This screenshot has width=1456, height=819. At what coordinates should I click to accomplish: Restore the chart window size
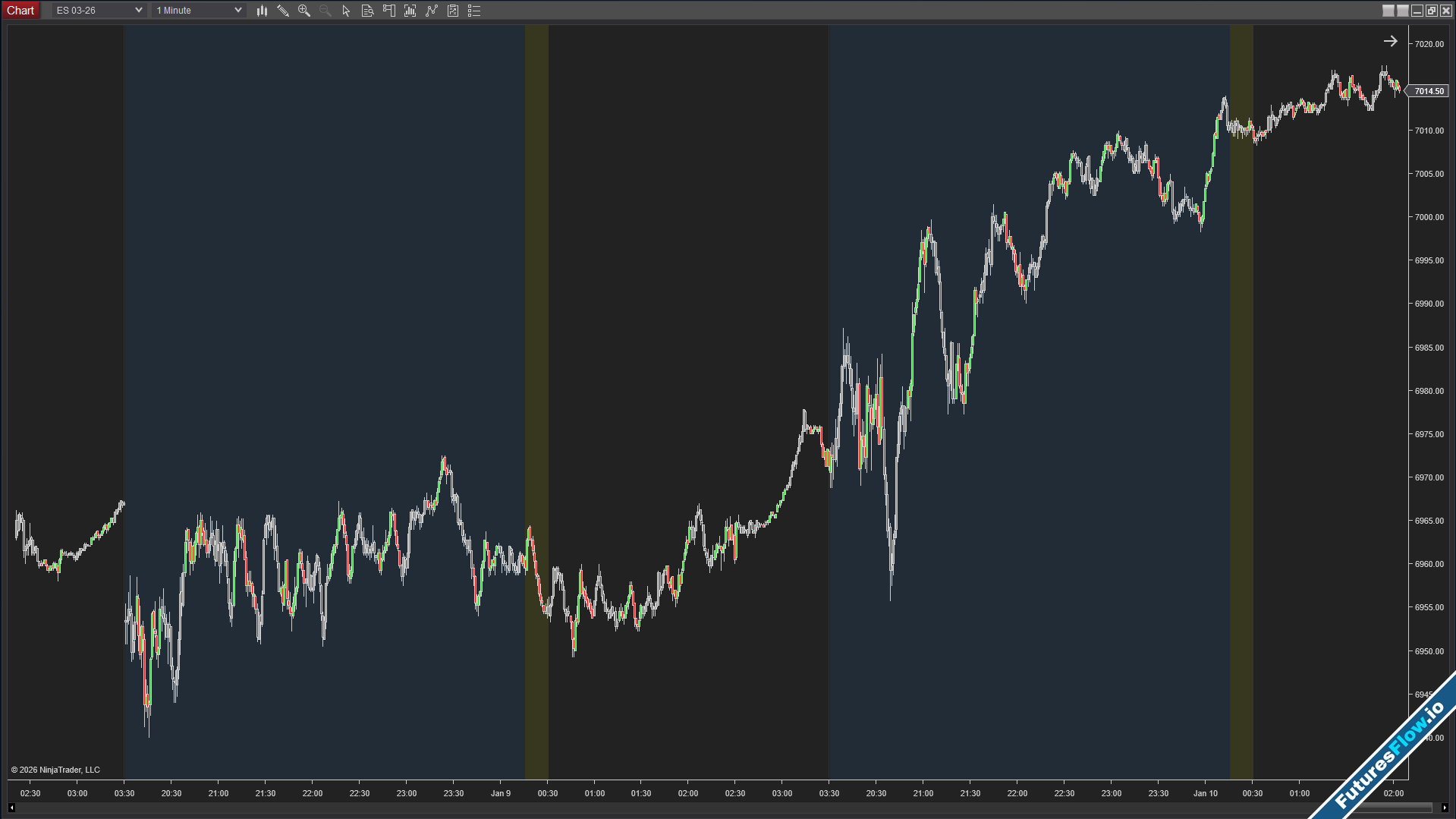tap(1432, 11)
